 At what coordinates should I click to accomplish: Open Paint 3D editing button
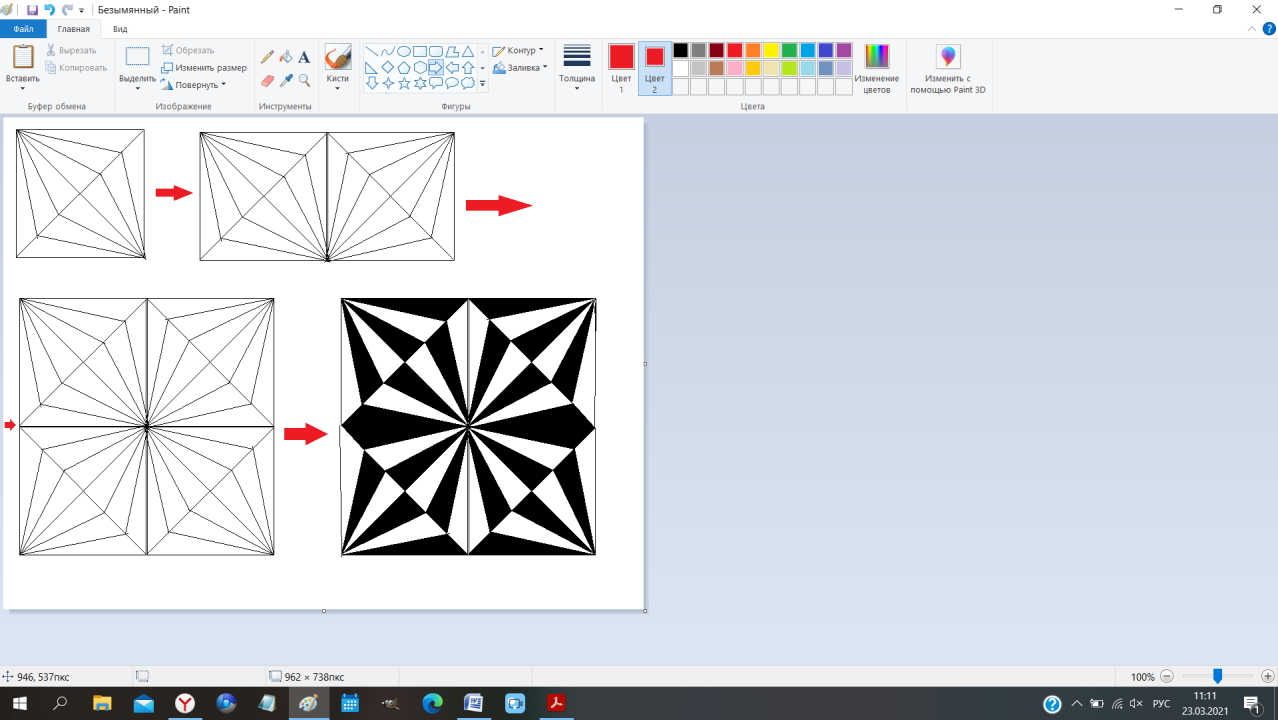tap(947, 68)
